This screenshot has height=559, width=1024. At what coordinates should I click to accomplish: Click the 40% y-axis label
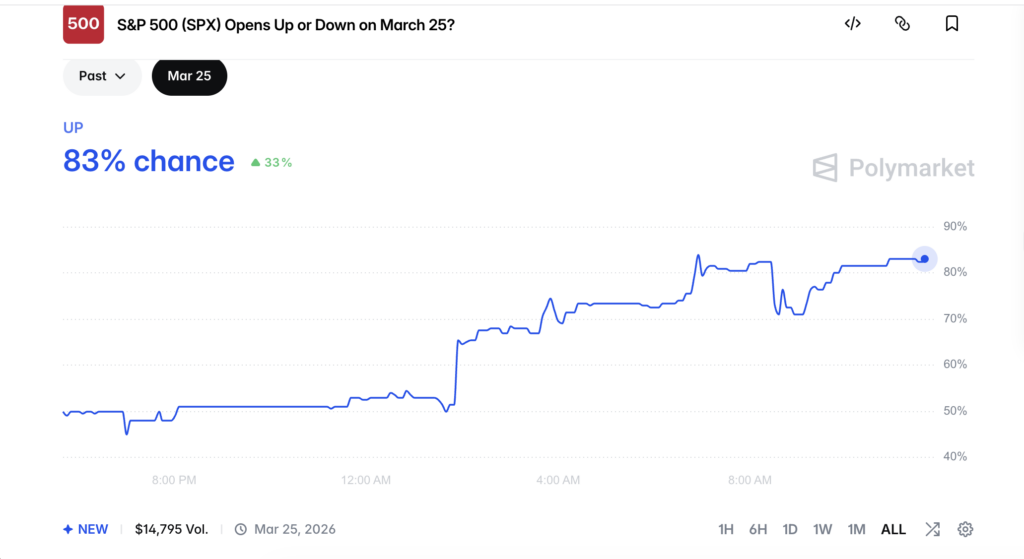coord(955,456)
